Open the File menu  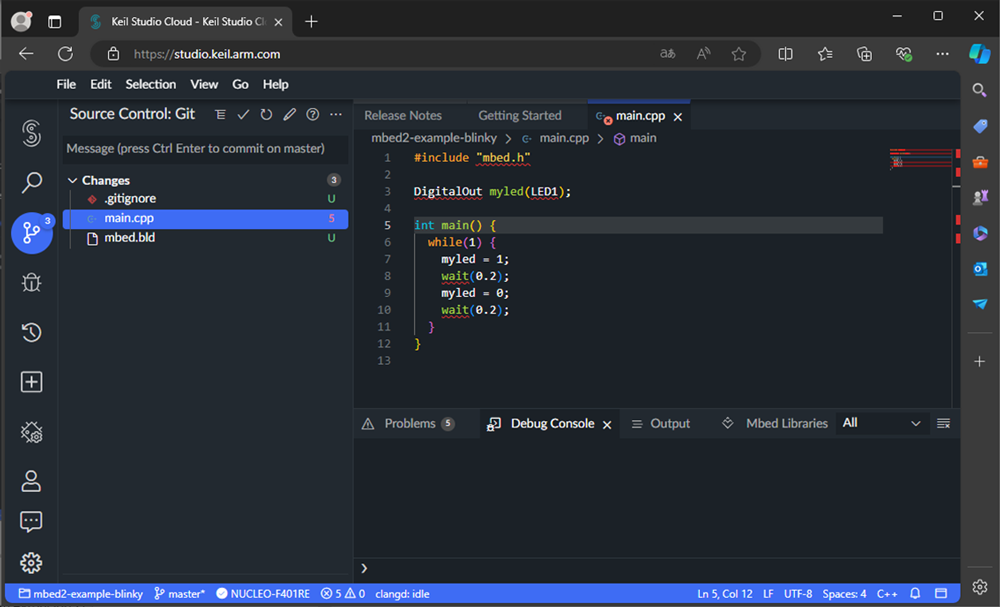coord(66,84)
